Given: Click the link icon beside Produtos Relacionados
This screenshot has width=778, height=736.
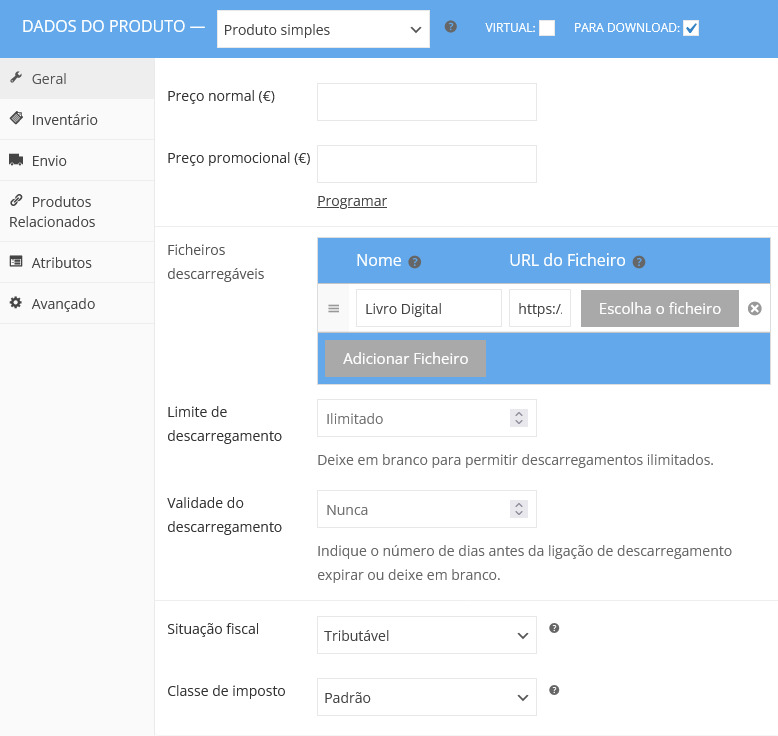Looking at the screenshot, I should [16, 200].
